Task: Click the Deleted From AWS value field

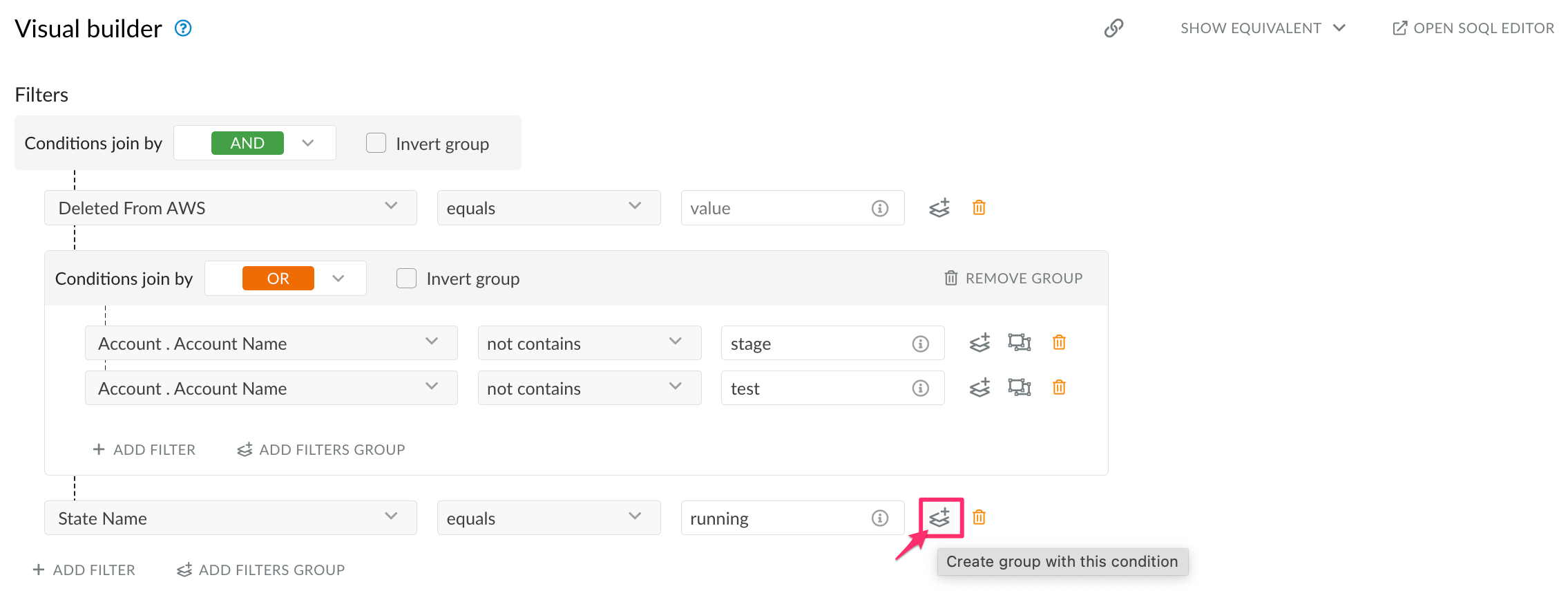Action: point(775,208)
